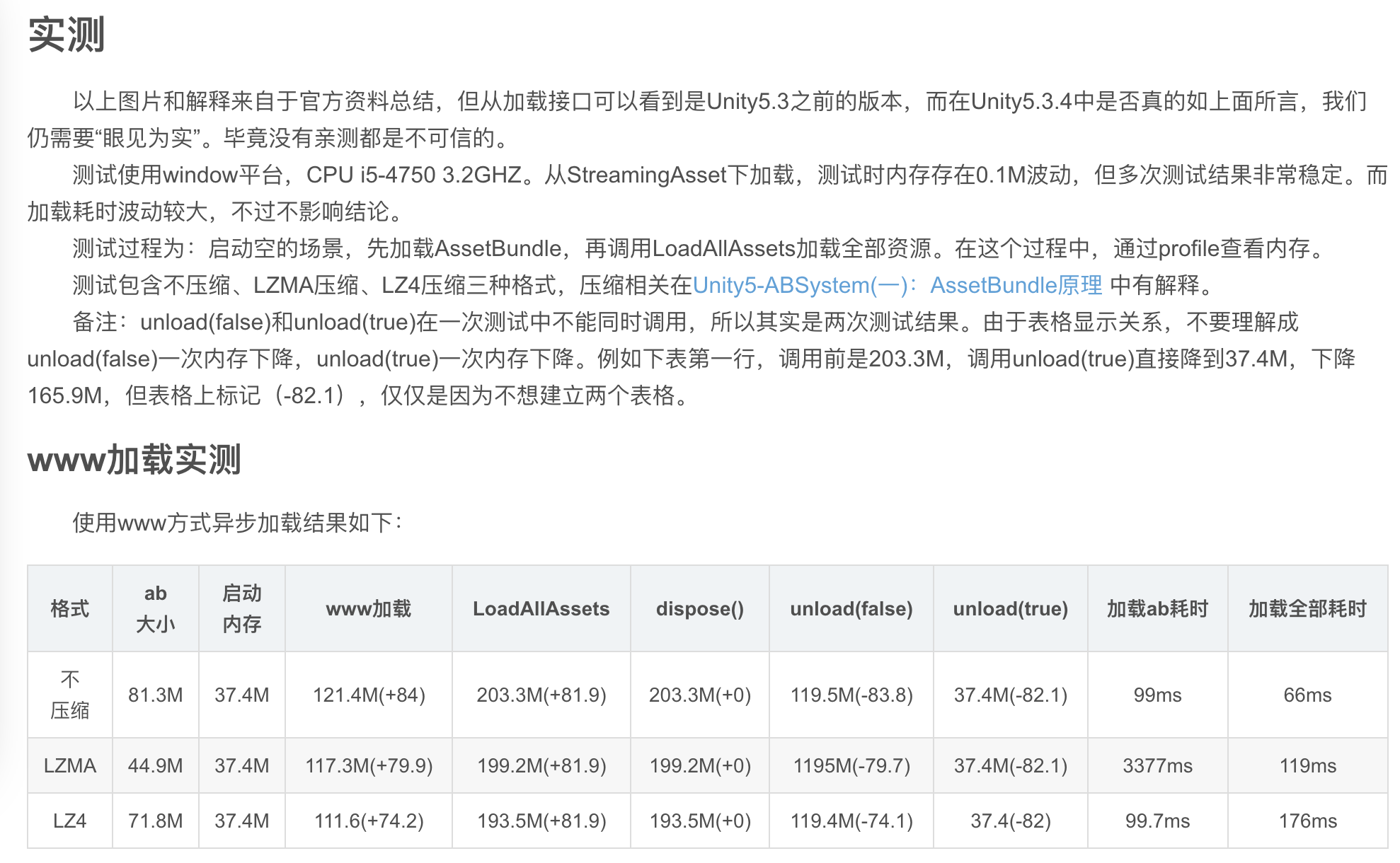Select the LZMA row label cell
Image resolution: width=1400 pixels, height=863 pixels.
69,765
